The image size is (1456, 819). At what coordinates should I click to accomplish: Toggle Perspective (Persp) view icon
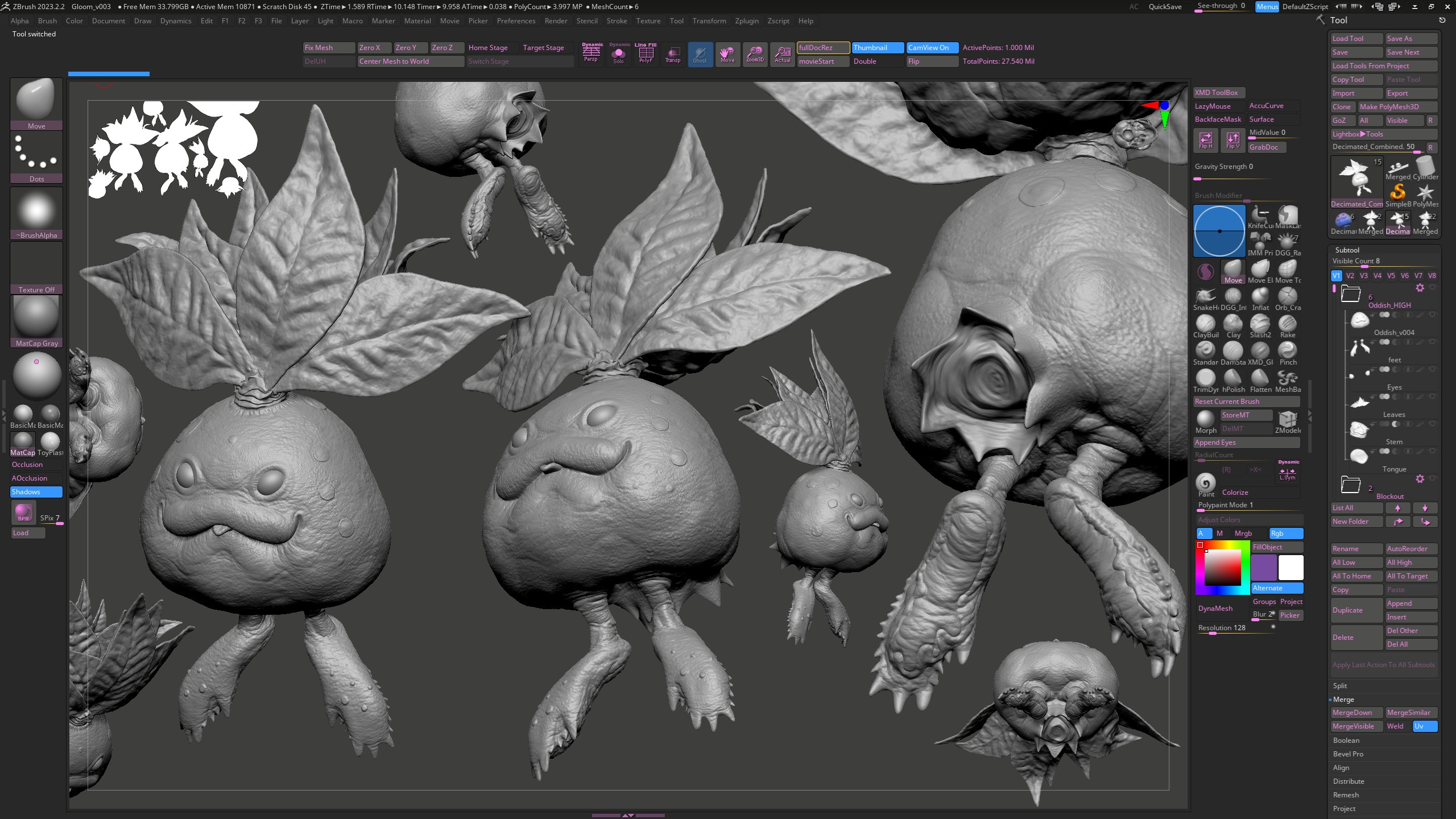[591, 53]
